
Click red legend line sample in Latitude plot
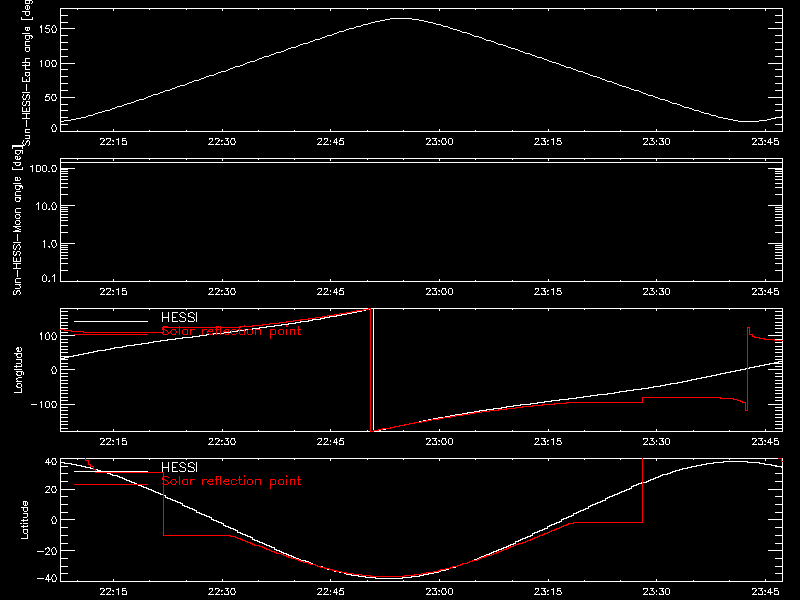click(x=111, y=485)
